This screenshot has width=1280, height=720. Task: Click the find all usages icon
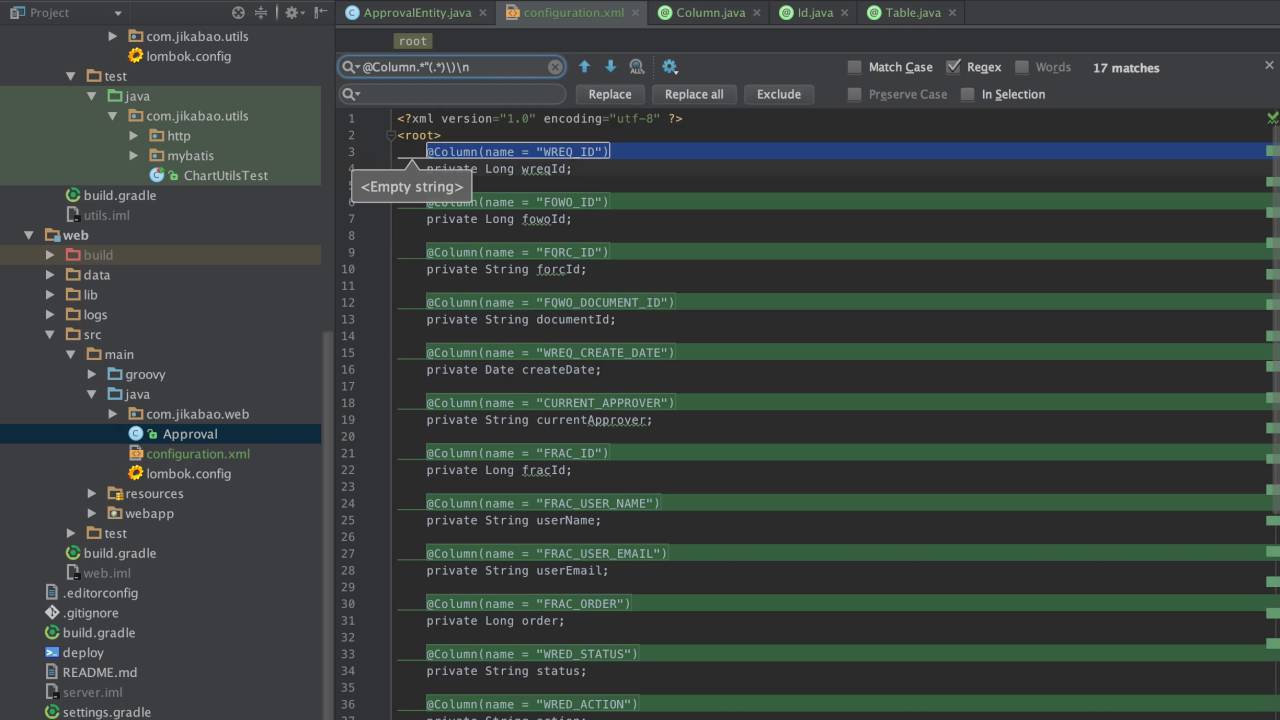[637, 67]
